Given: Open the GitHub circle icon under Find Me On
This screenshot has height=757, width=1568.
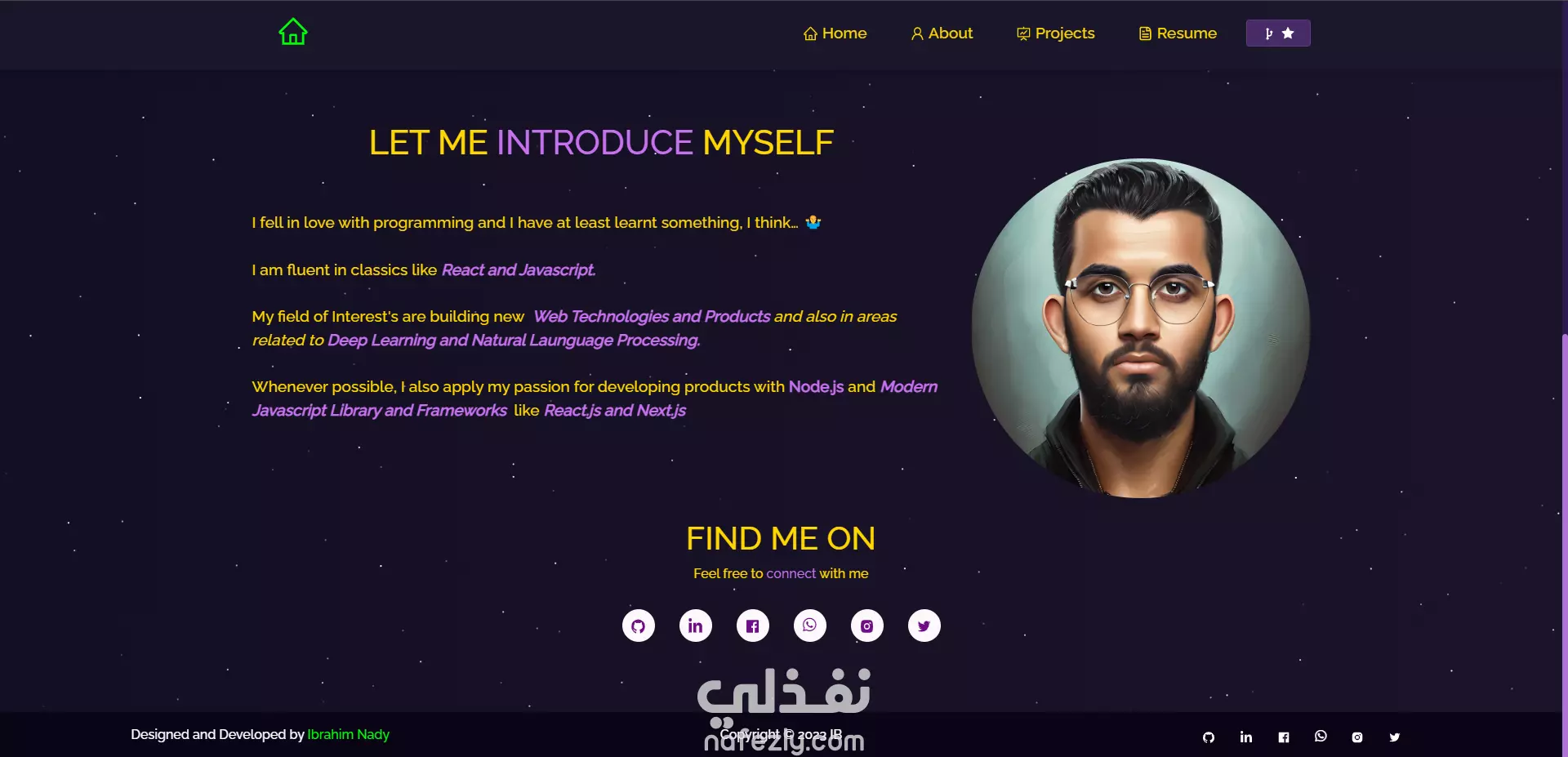Looking at the screenshot, I should [639, 626].
